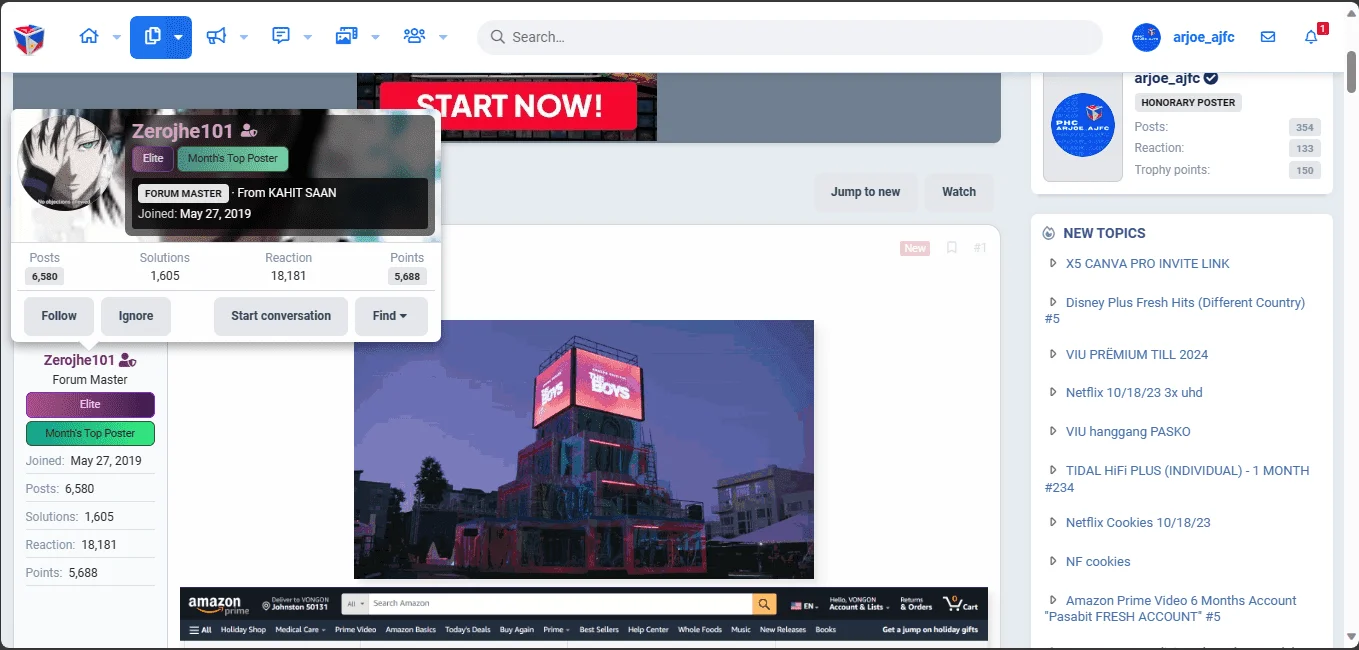Open Zerojhe101 name in the popup card

click(x=183, y=131)
